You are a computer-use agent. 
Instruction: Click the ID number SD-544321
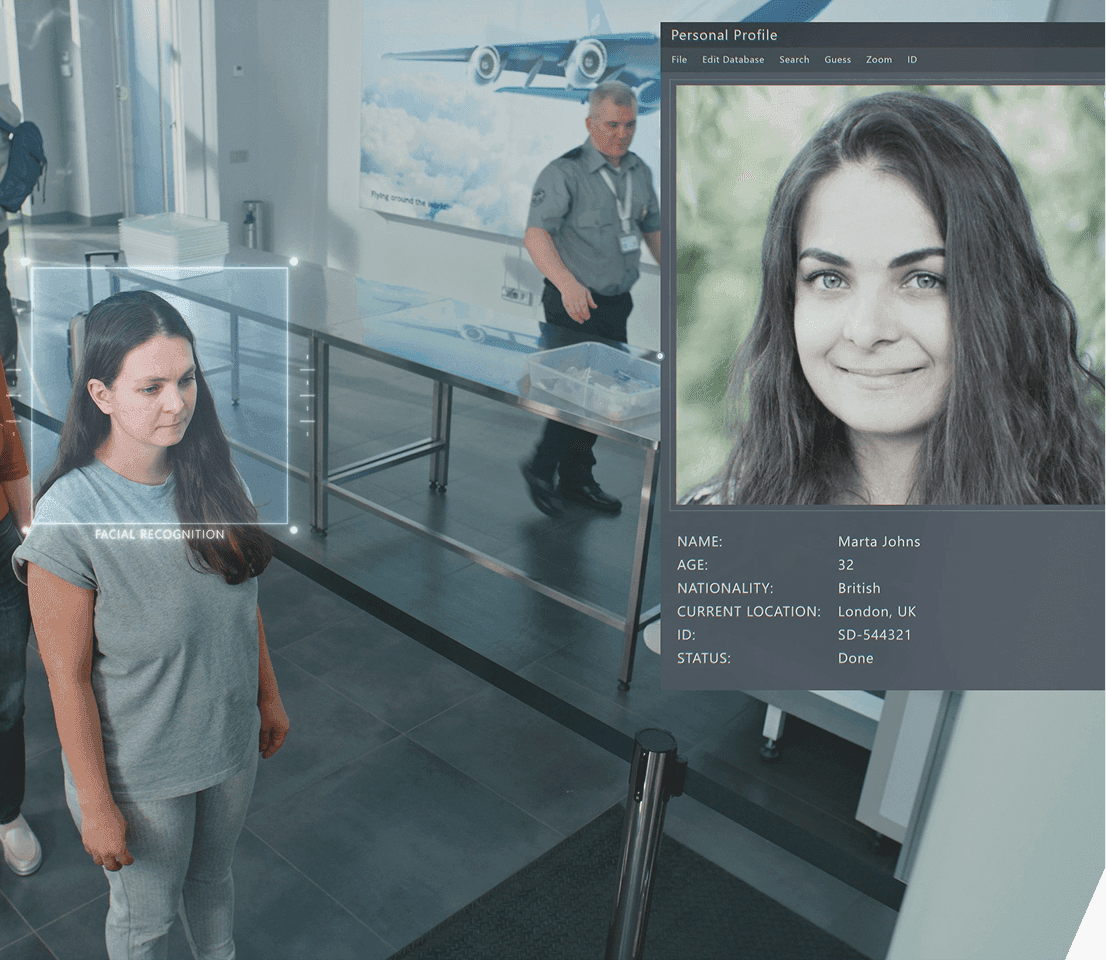(874, 635)
